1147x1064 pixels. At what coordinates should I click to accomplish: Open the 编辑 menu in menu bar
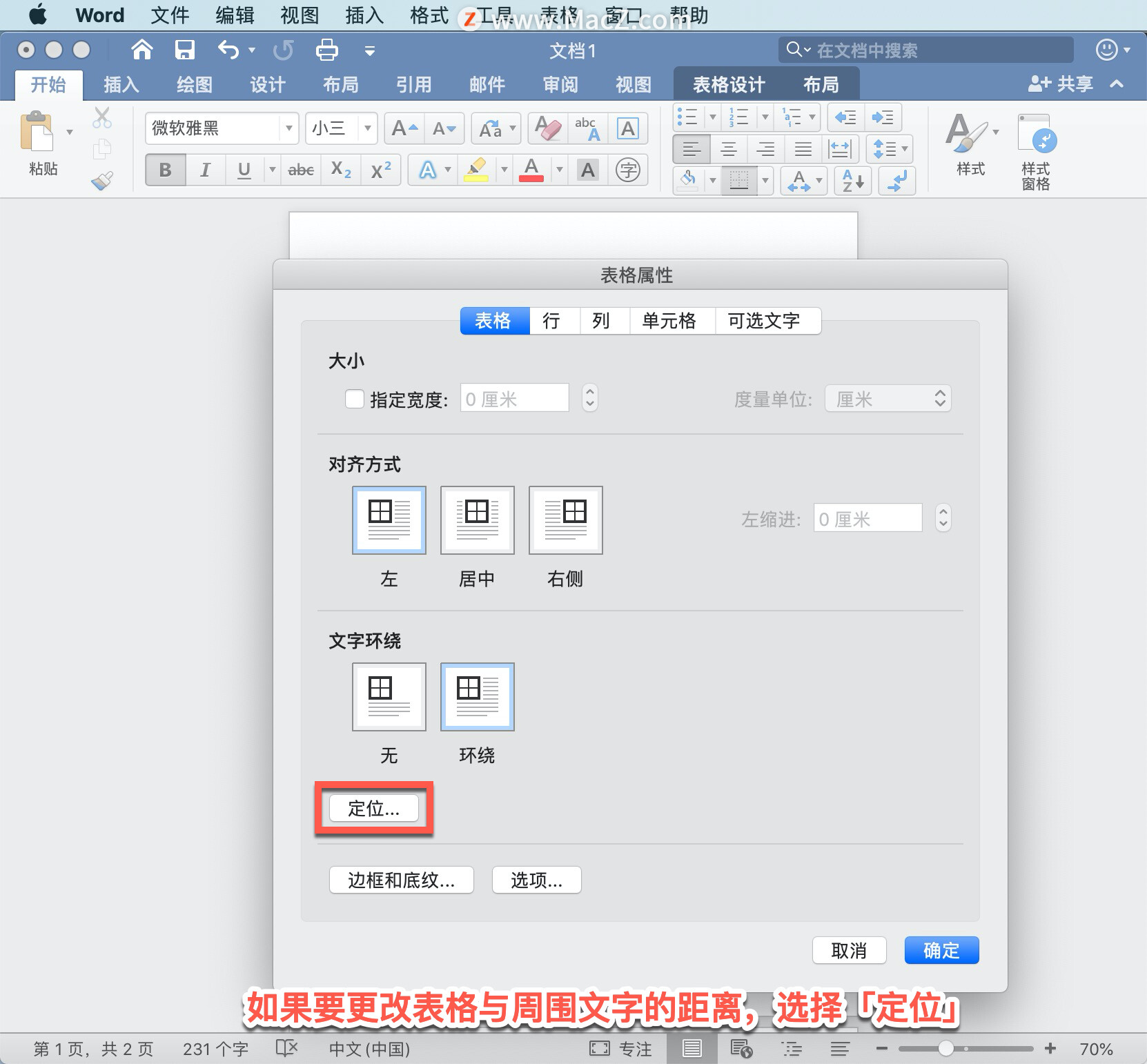click(235, 15)
